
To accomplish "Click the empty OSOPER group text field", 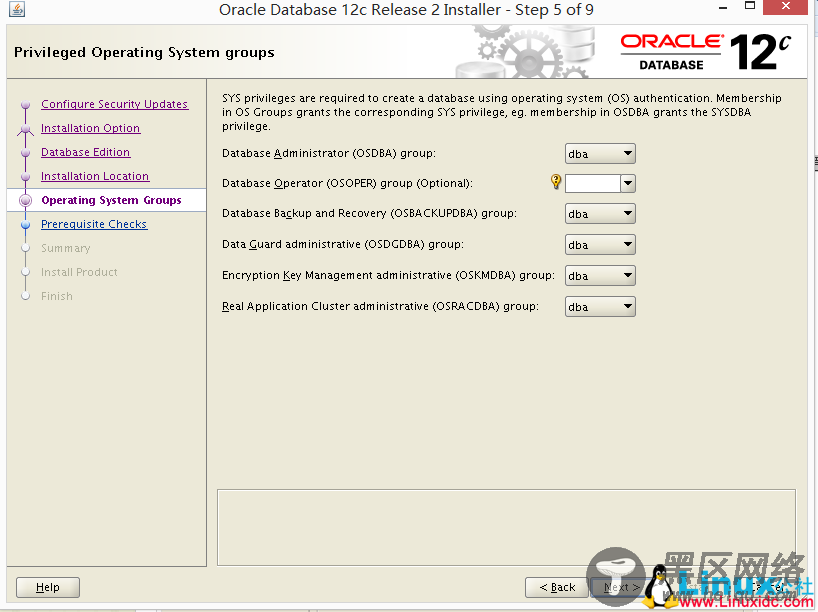I will pos(593,183).
